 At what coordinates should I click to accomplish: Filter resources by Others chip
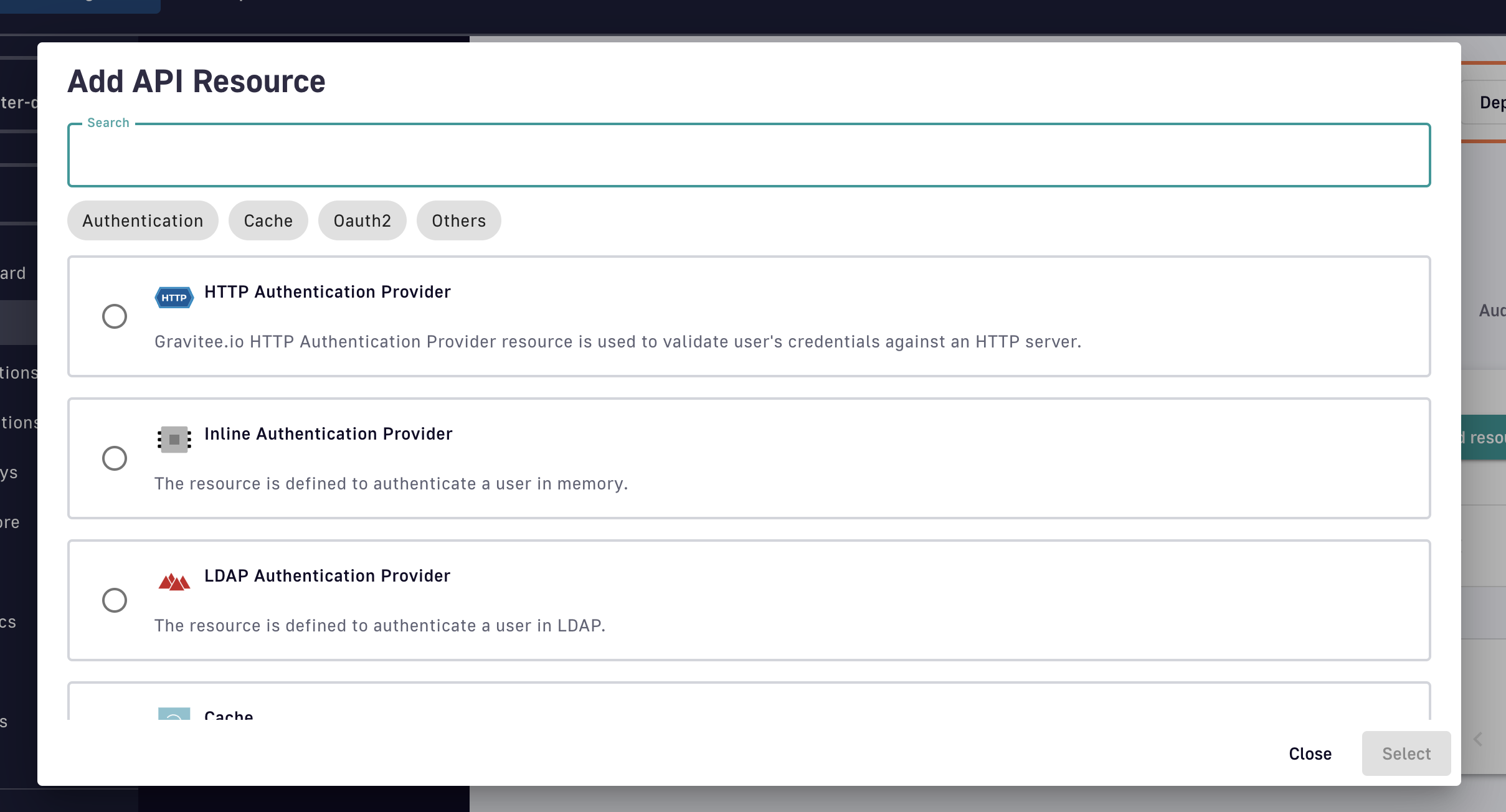(459, 220)
